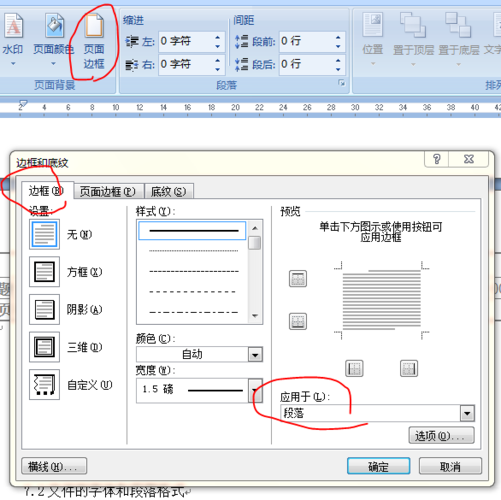
Task: Toggle the top border in preview
Action: click(x=298, y=279)
